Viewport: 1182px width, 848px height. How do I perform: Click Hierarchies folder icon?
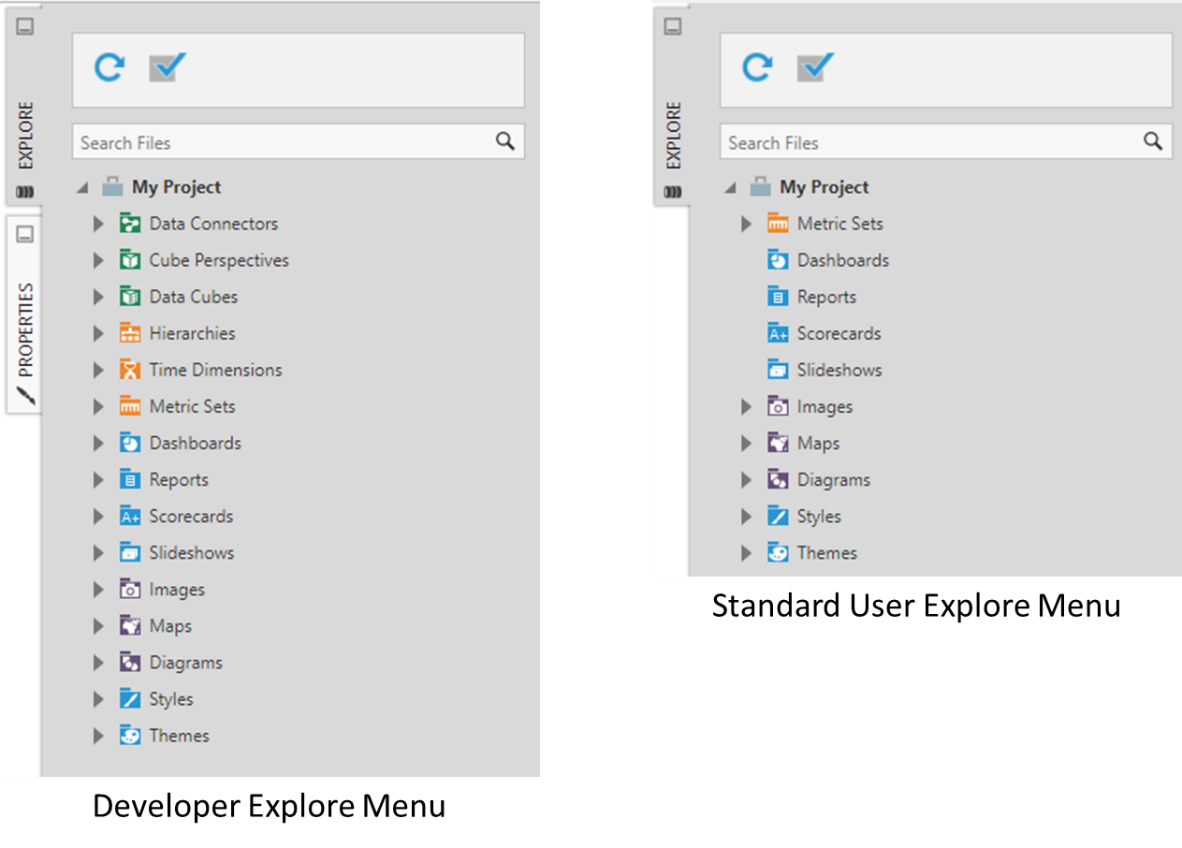[x=130, y=333]
